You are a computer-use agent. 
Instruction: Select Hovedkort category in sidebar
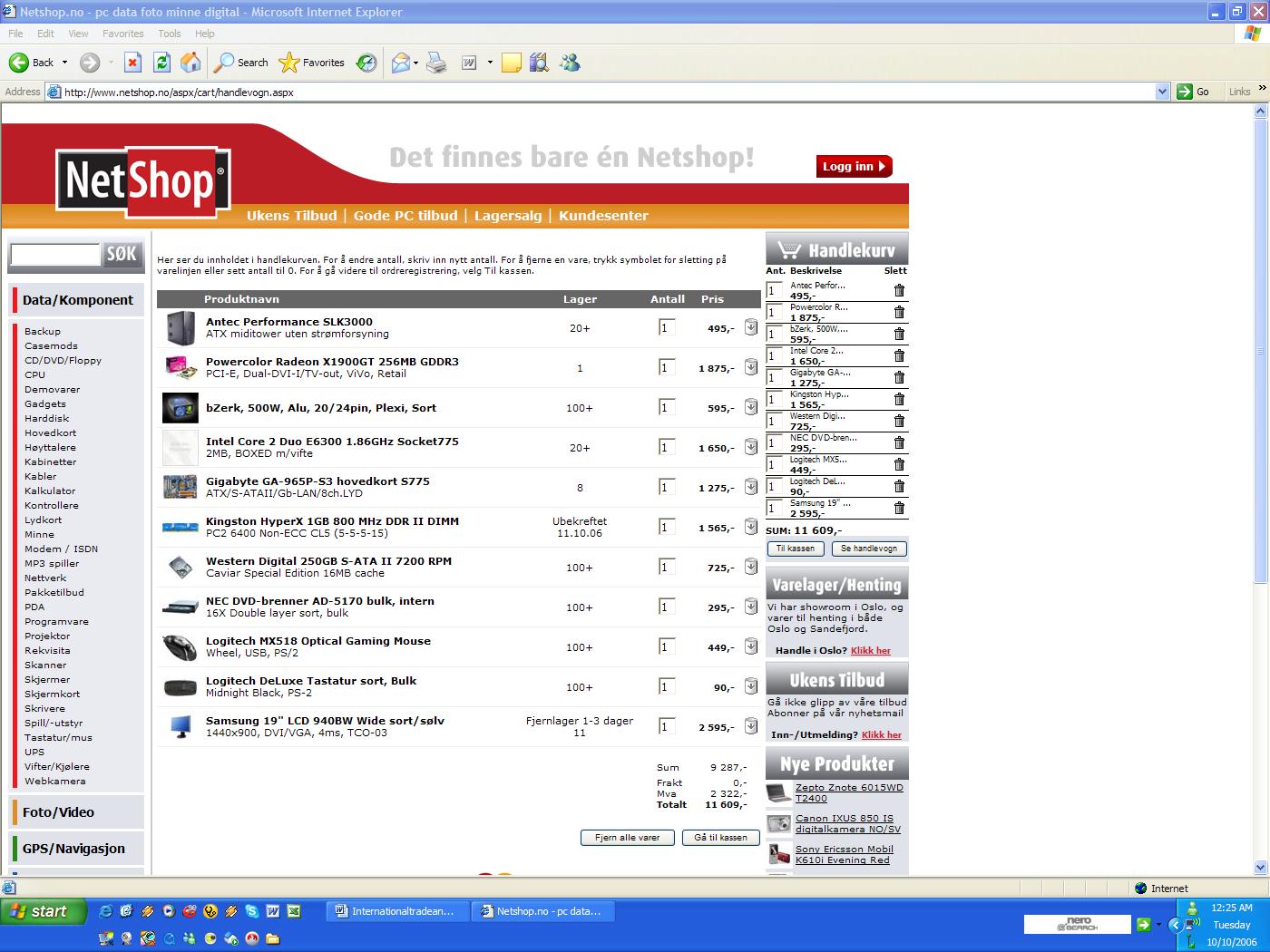(50, 432)
